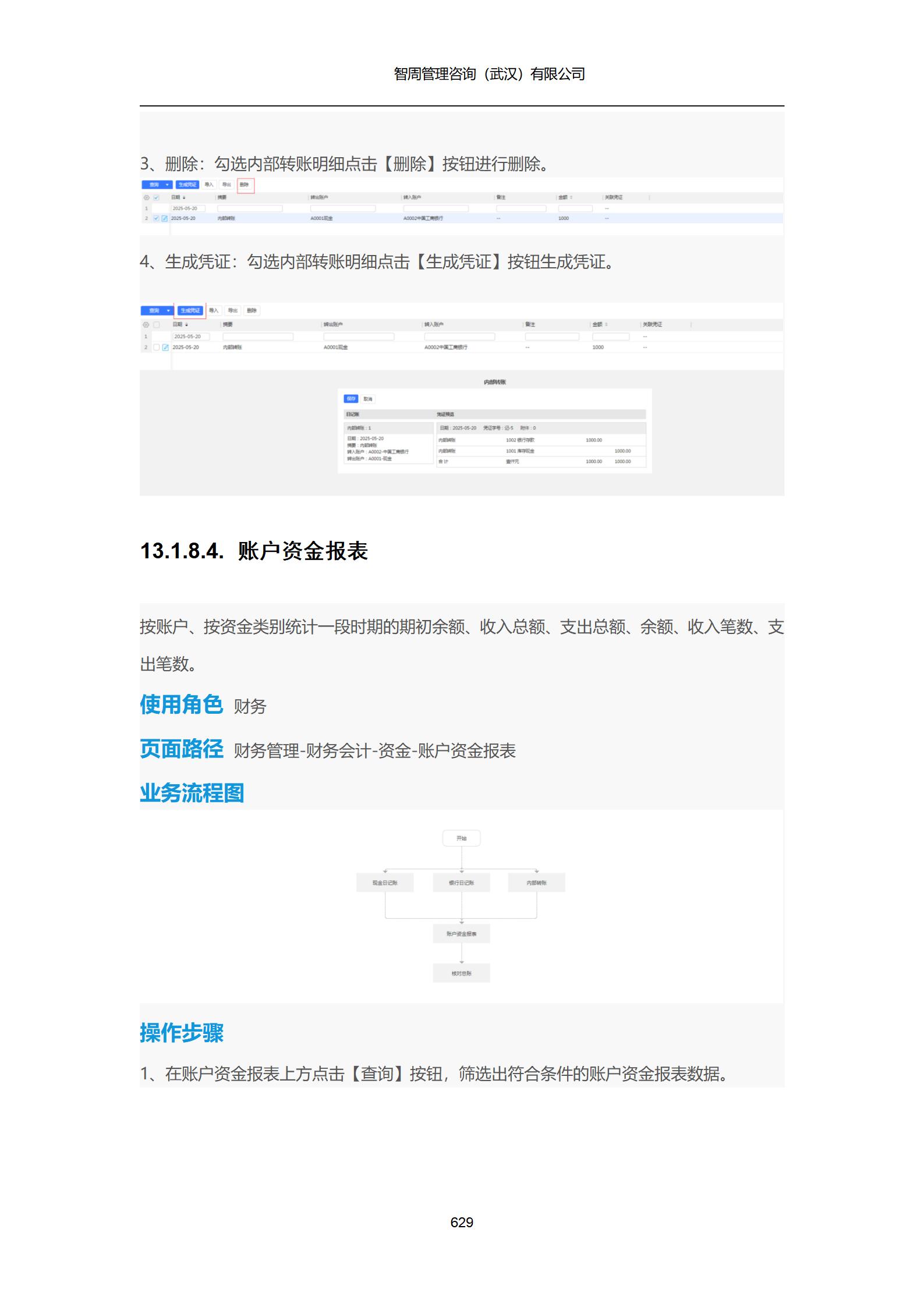The width and height of the screenshot is (924, 1307).
Task: Click the page number 629
Action: [x=462, y=1223]
